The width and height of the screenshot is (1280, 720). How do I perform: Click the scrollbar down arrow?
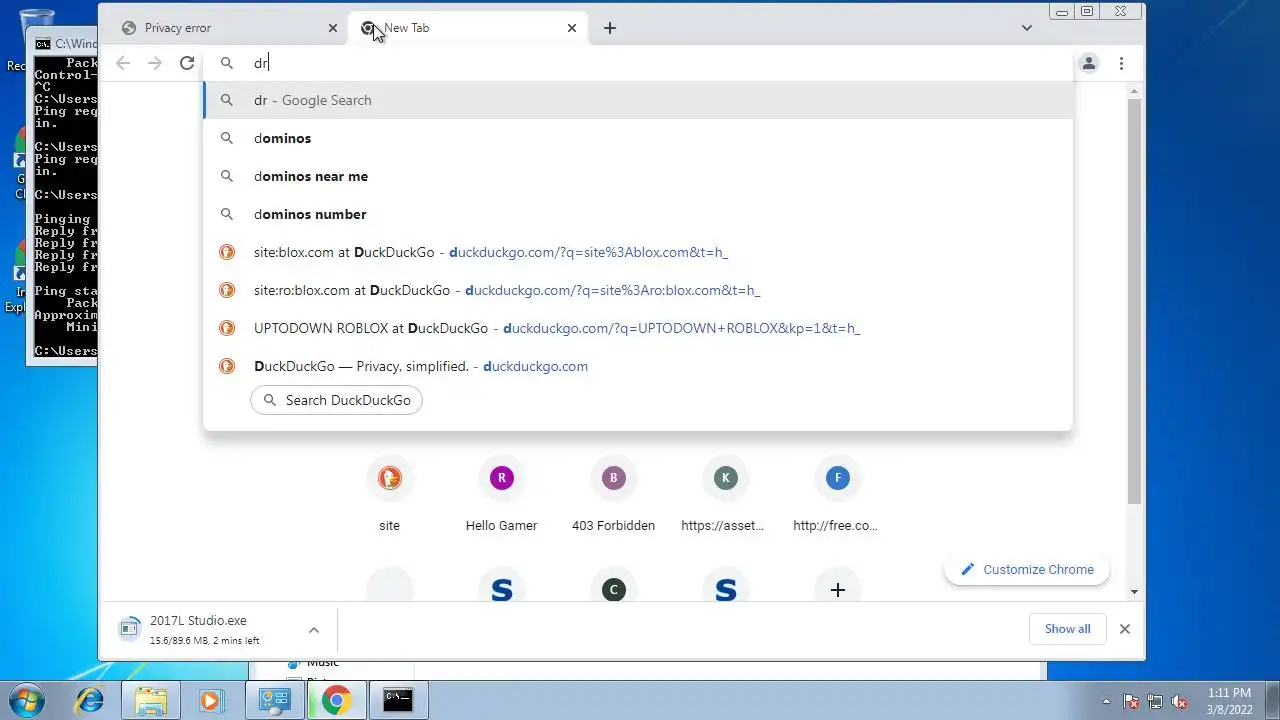[1134, 592]
